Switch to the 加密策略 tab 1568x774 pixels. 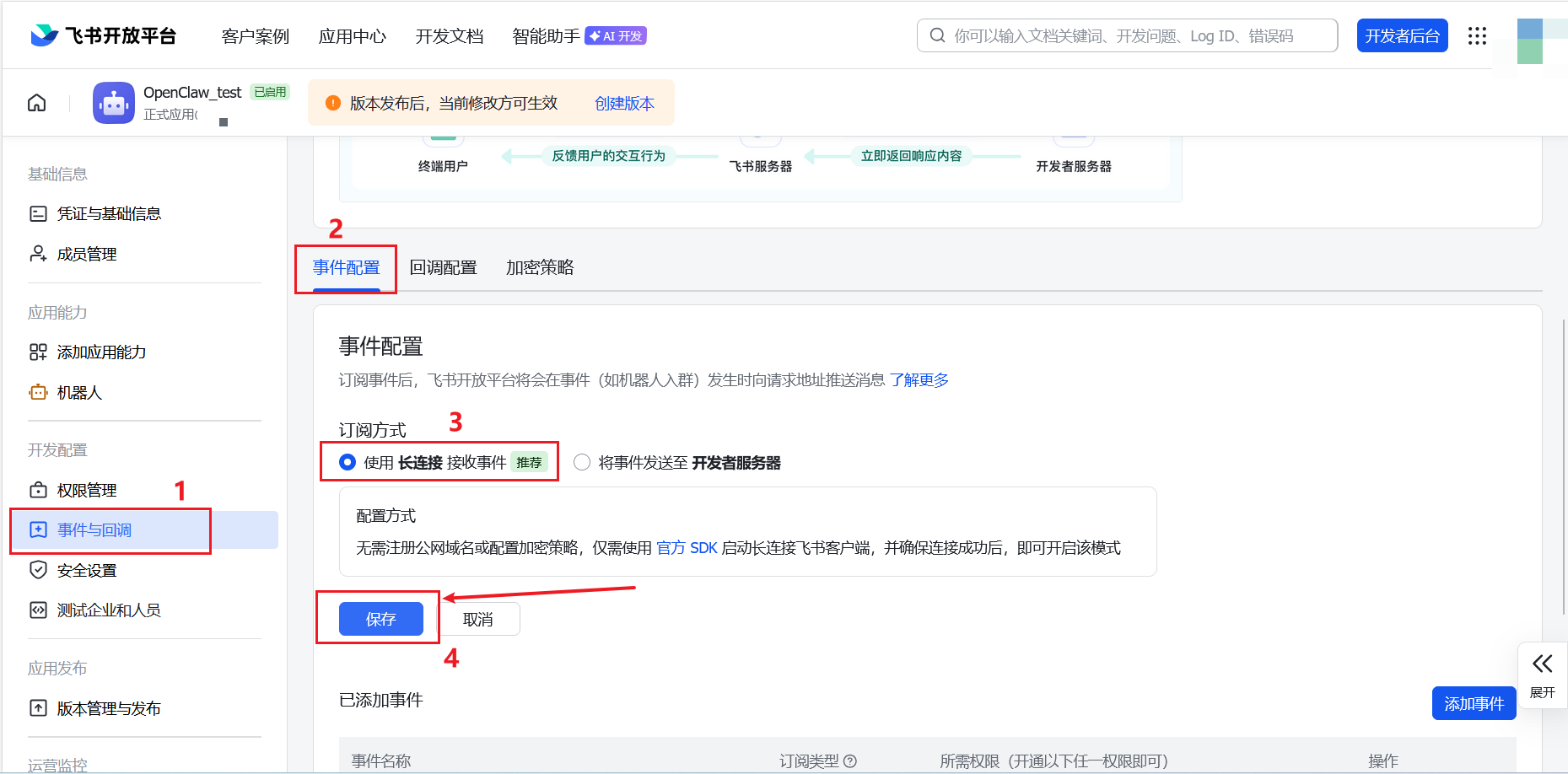[x=540, y=267]
